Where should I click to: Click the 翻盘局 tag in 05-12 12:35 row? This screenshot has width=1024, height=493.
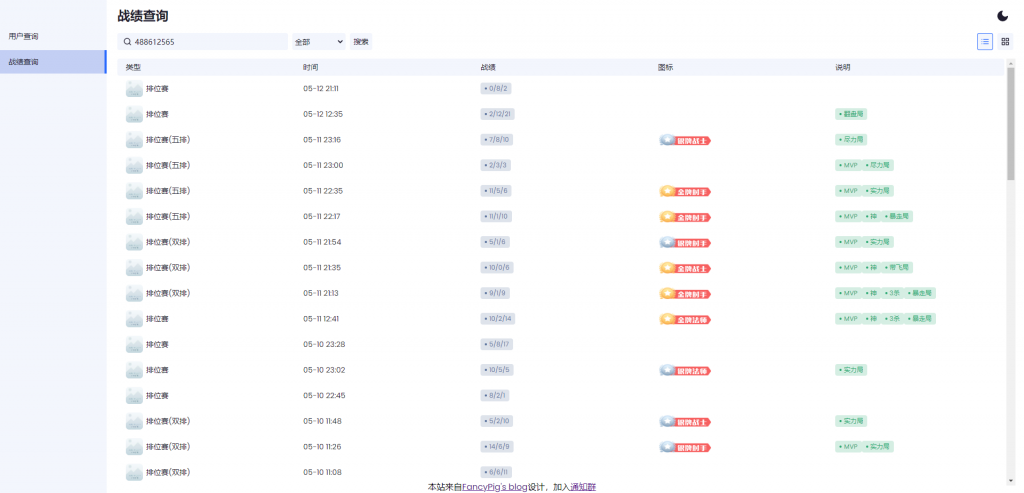851,114
